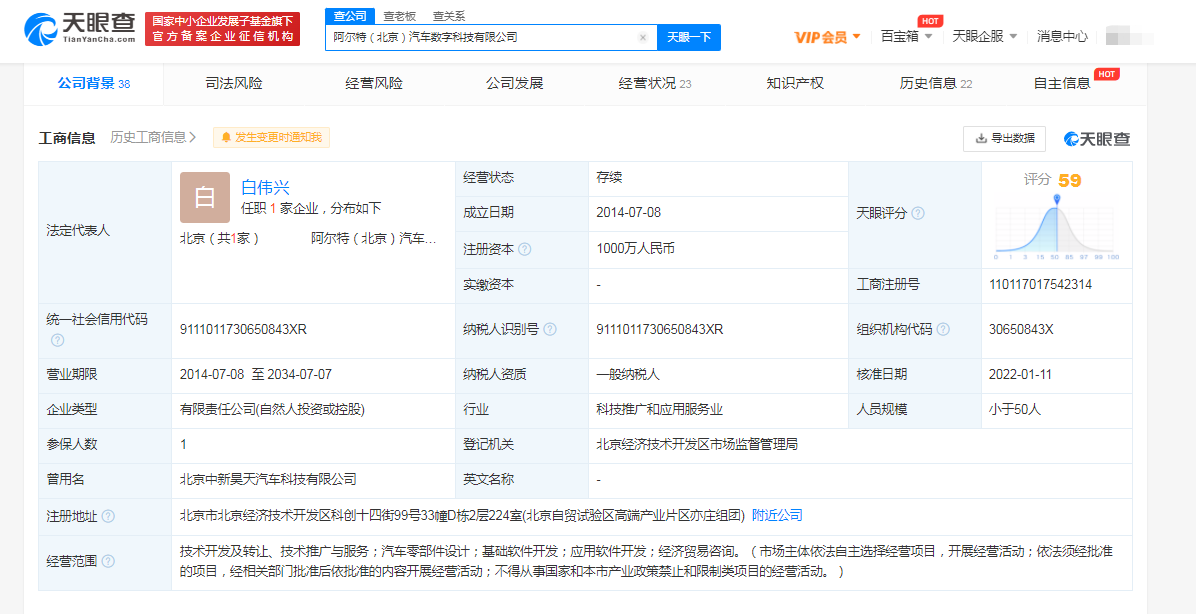Click the TianYanCha logo at top left
The image size is (1196, 614).
coord(79,30)
